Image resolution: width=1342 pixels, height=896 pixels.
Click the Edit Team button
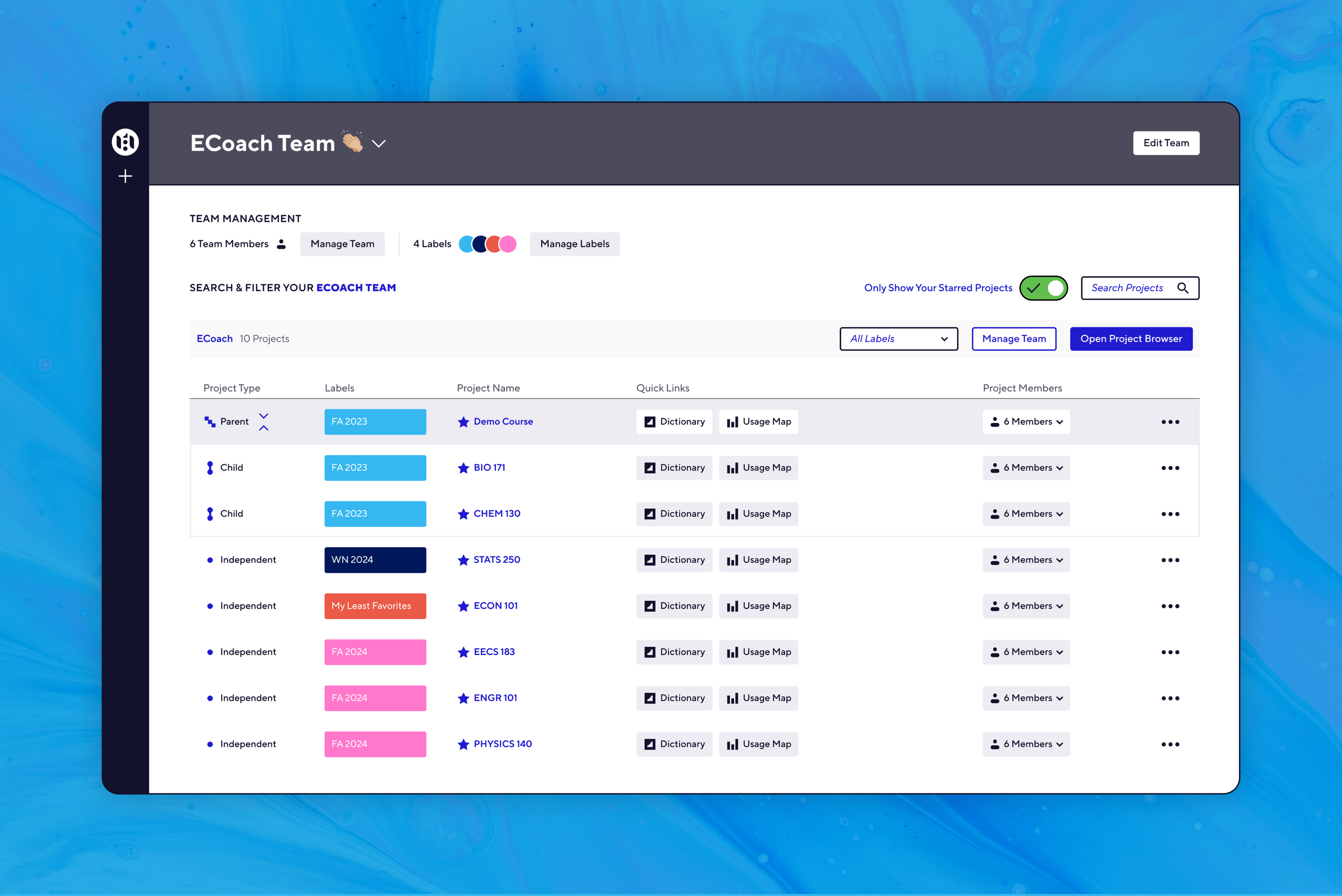coord(1165,143)
